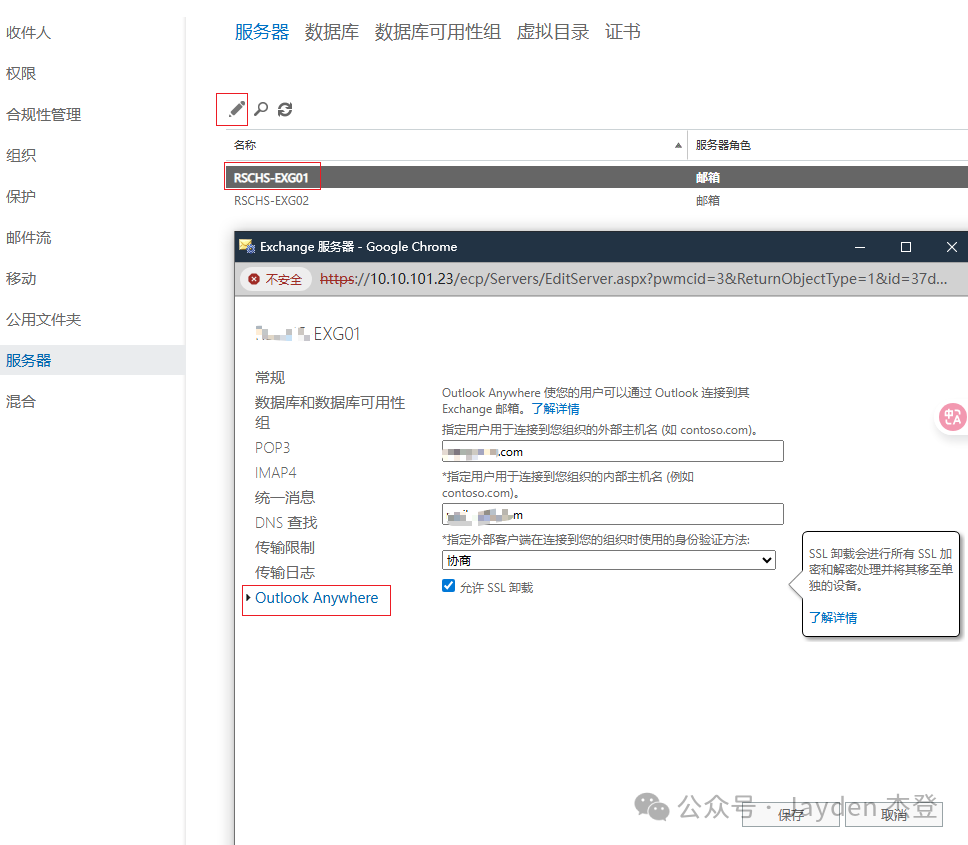Sort list by 名称 column arrow
Image resolution: width=968 pixels, height=845 pixels.
click(x=679, y=145)
